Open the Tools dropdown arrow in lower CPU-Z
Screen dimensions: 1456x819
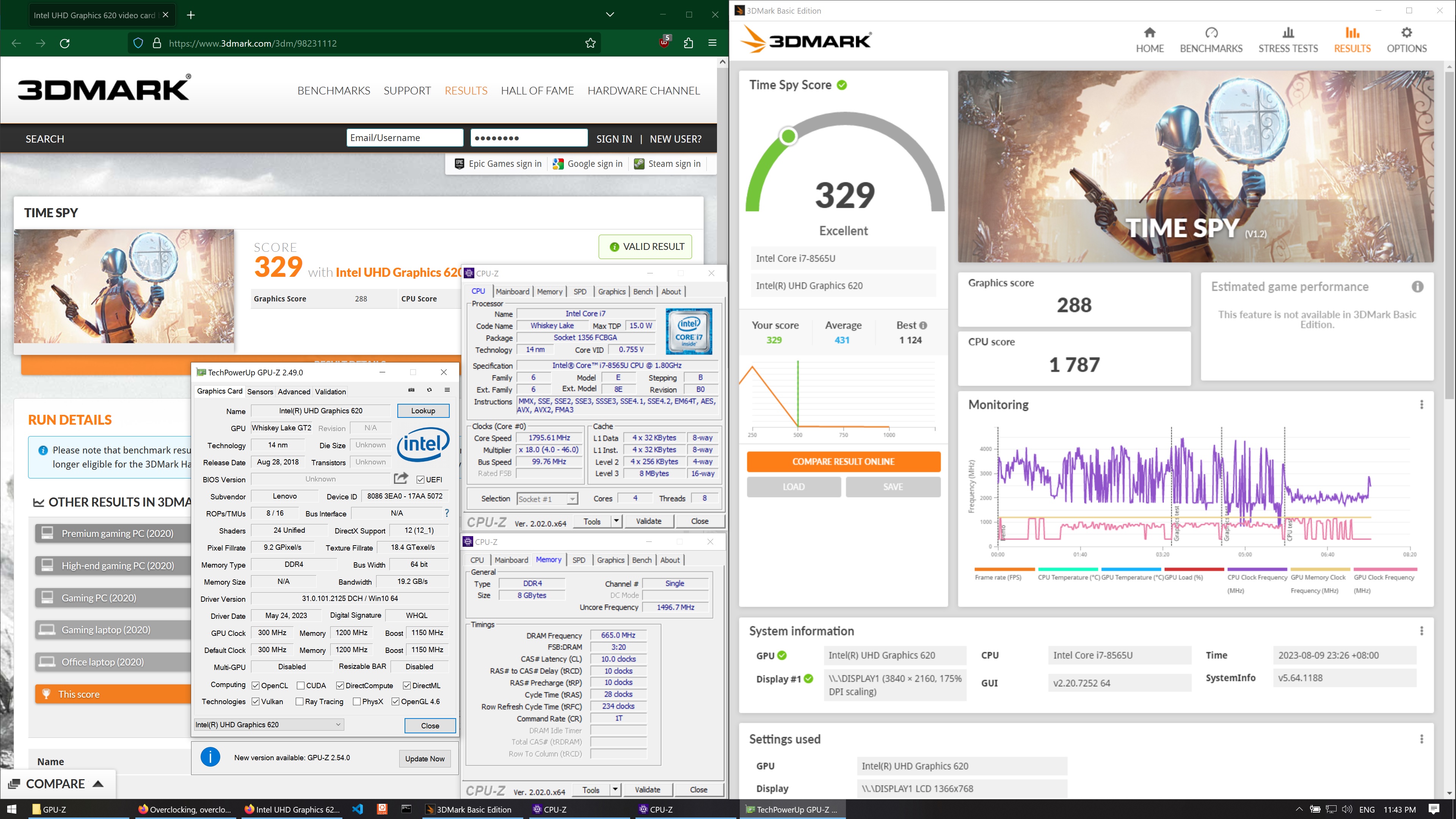615,789
